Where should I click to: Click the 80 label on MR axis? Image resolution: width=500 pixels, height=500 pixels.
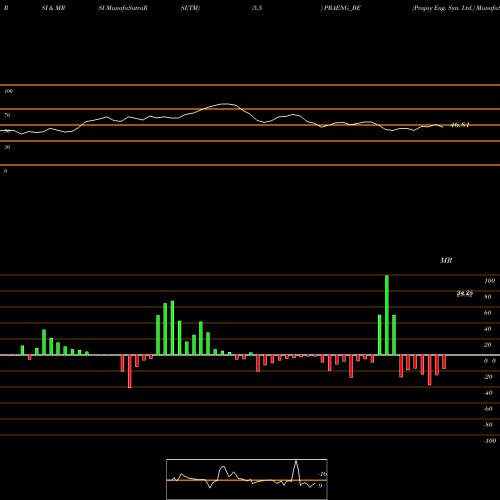[x=488, y=297]
